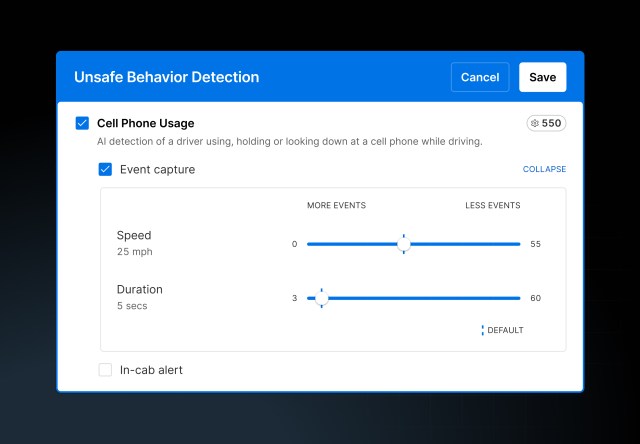Click the DEFAULT legend marker icon
The image size is (640, 444).
click(482, 330)
